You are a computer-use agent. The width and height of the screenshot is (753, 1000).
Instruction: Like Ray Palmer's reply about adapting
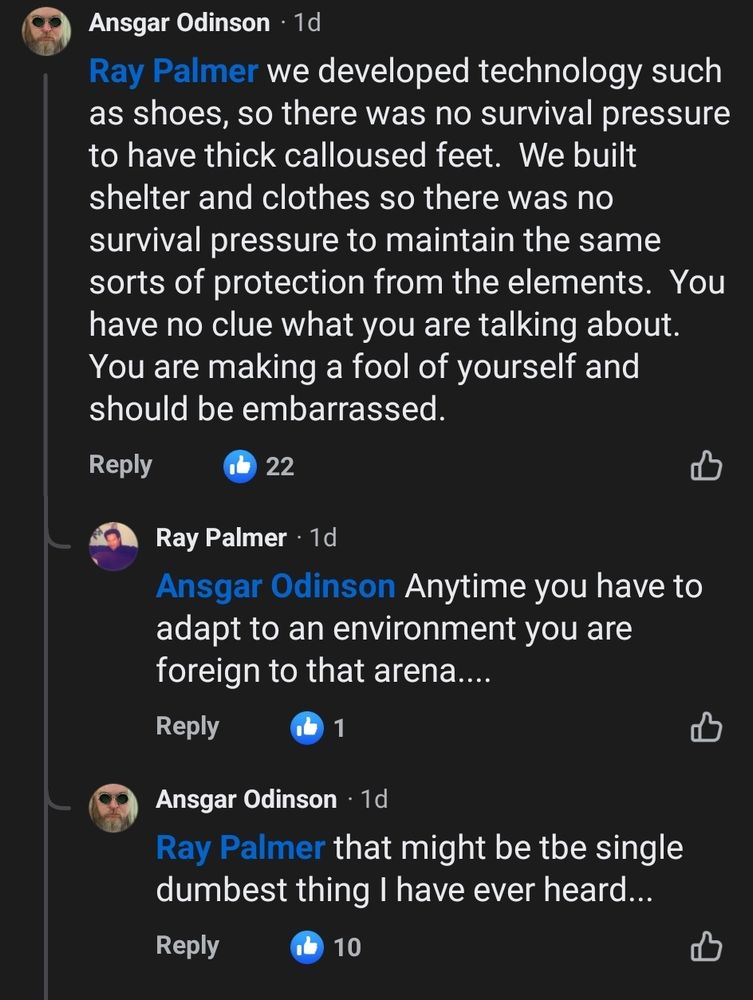tap(706, 727)
